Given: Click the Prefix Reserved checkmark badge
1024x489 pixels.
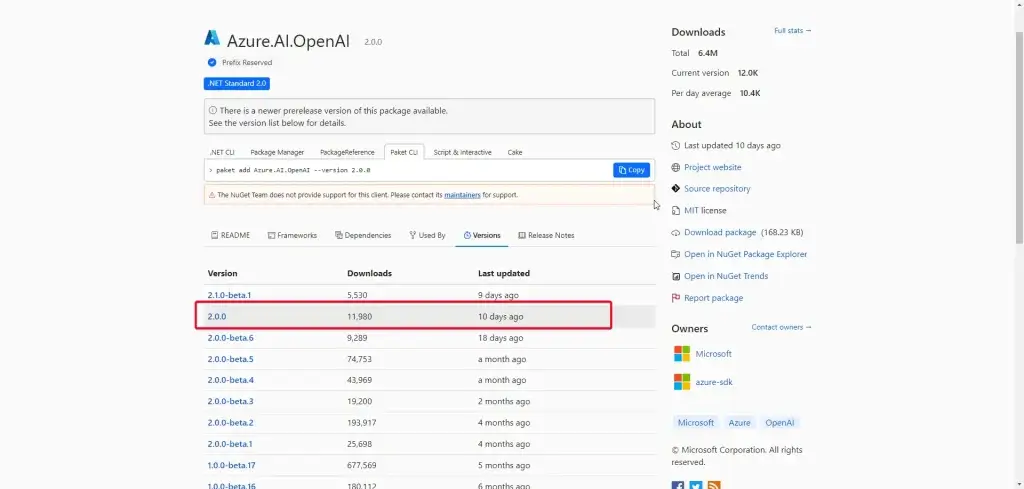Looking at the screenshot, I should click(212, 63).
